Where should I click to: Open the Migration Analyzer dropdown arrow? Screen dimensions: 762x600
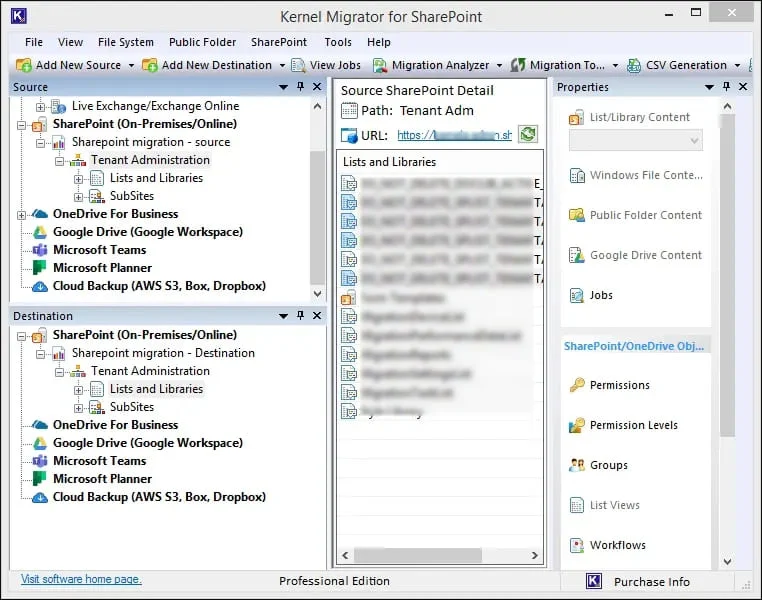(x=499, y=66)
